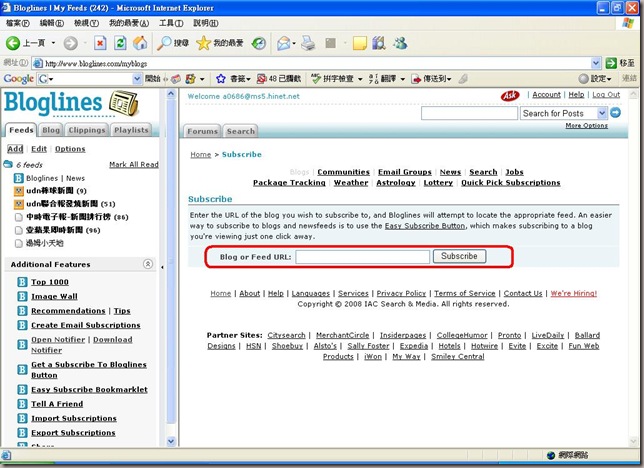
Task: Switch to the Playlists tab
Action: pos(131,130)
